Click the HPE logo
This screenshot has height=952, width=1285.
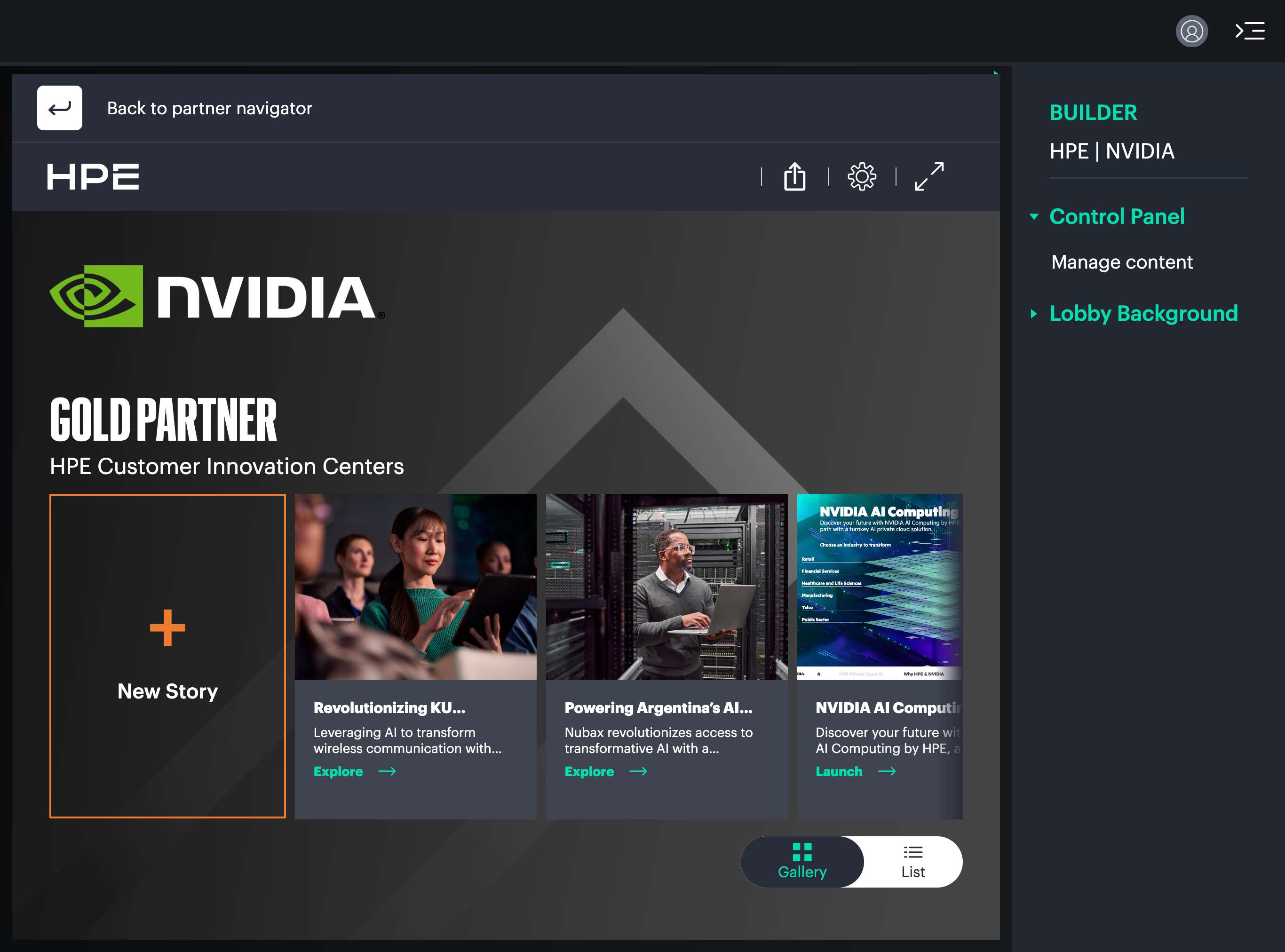[93, 176]
